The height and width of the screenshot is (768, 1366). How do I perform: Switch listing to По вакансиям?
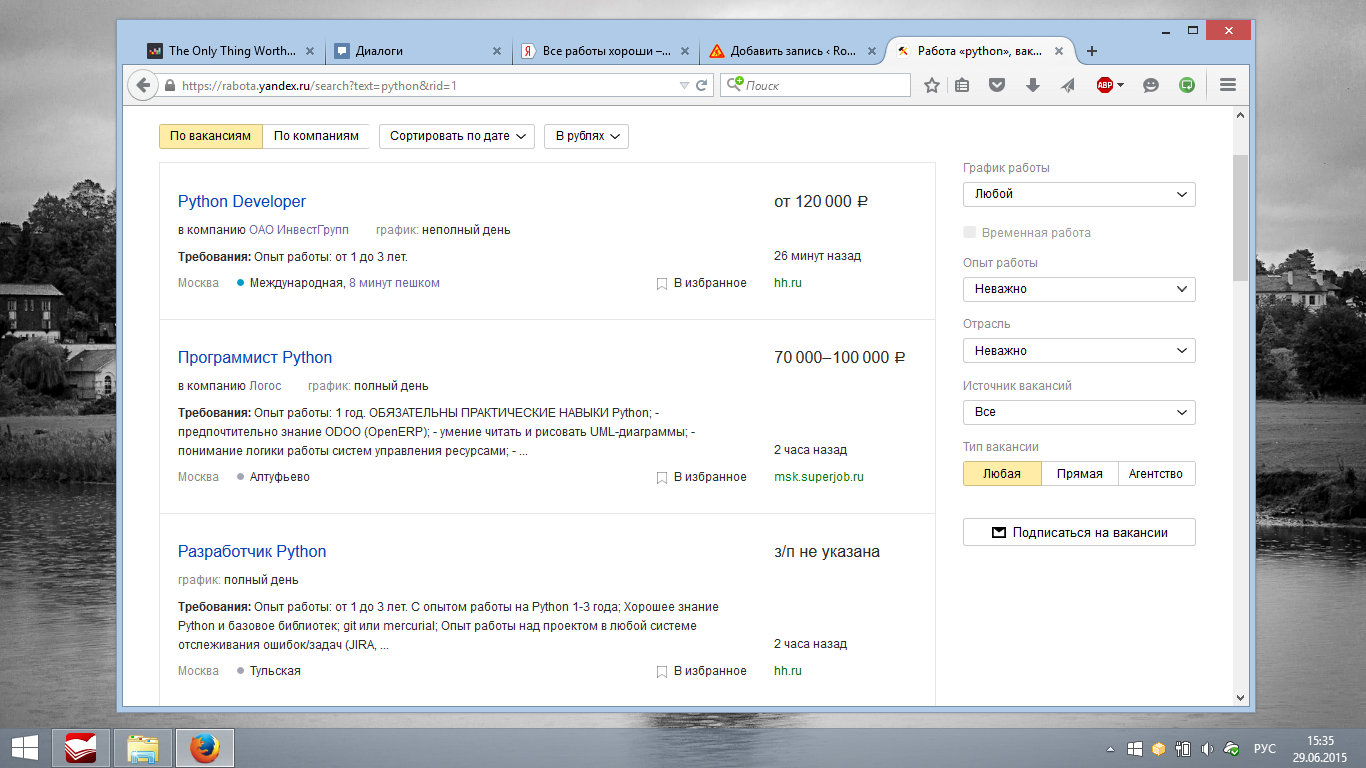[210, 136]
